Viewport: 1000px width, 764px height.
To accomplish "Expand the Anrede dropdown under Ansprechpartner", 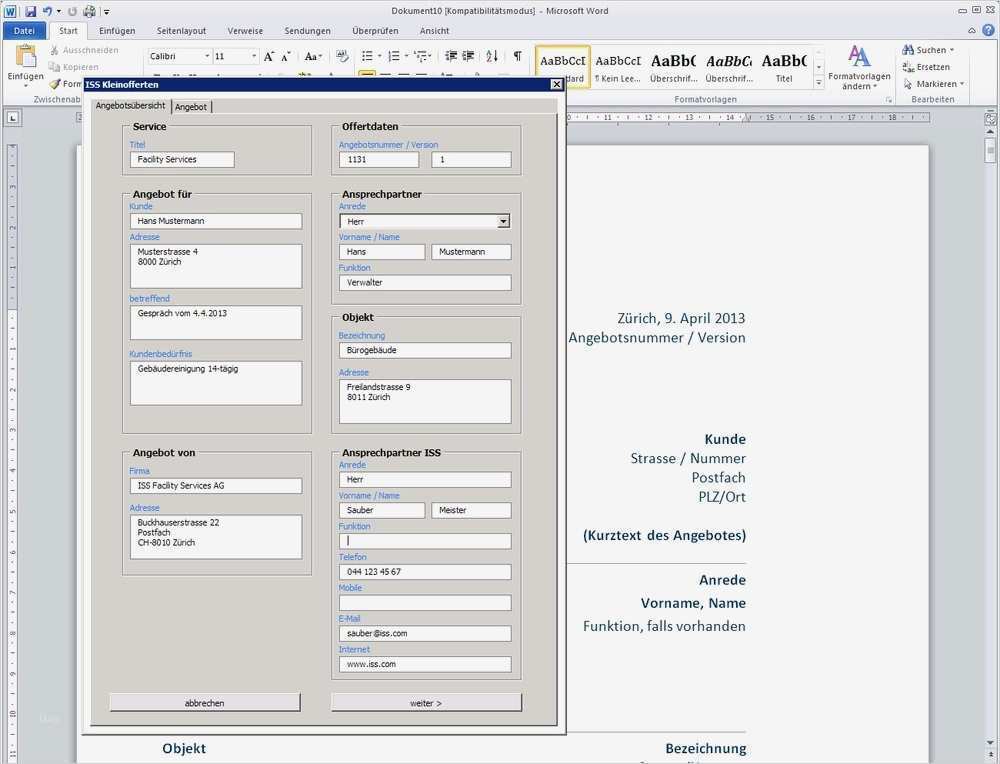I will pyautogui.click(x=503, y=221).
